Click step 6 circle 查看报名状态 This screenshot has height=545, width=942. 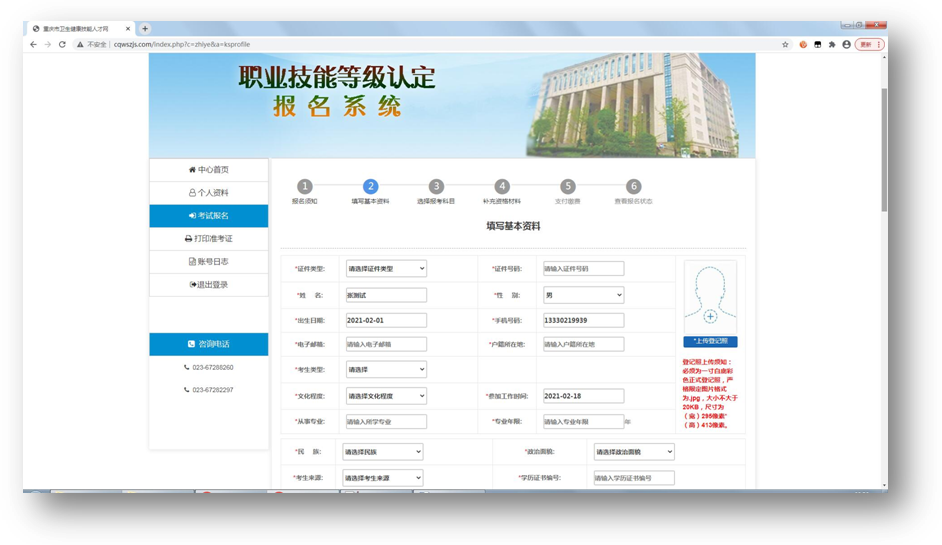coord(633,187)
